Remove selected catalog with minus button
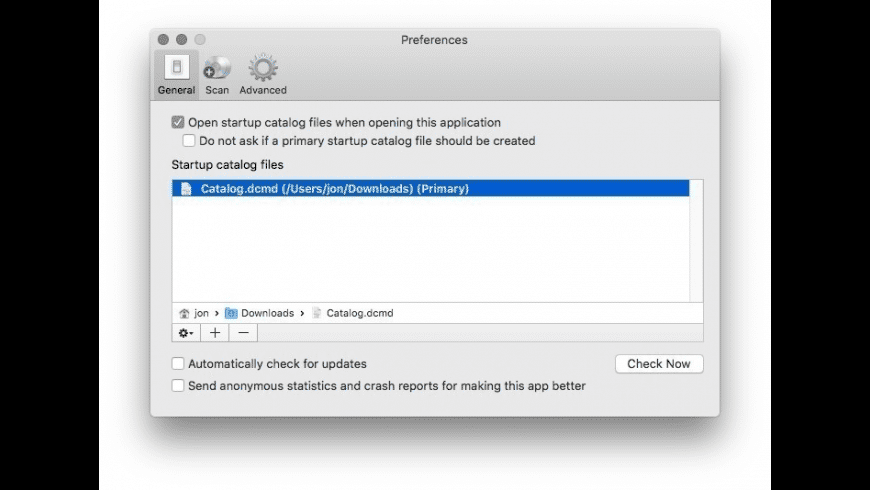Viewport: 870px width, 490px height. pyautogui.click(x=243, y=333)
